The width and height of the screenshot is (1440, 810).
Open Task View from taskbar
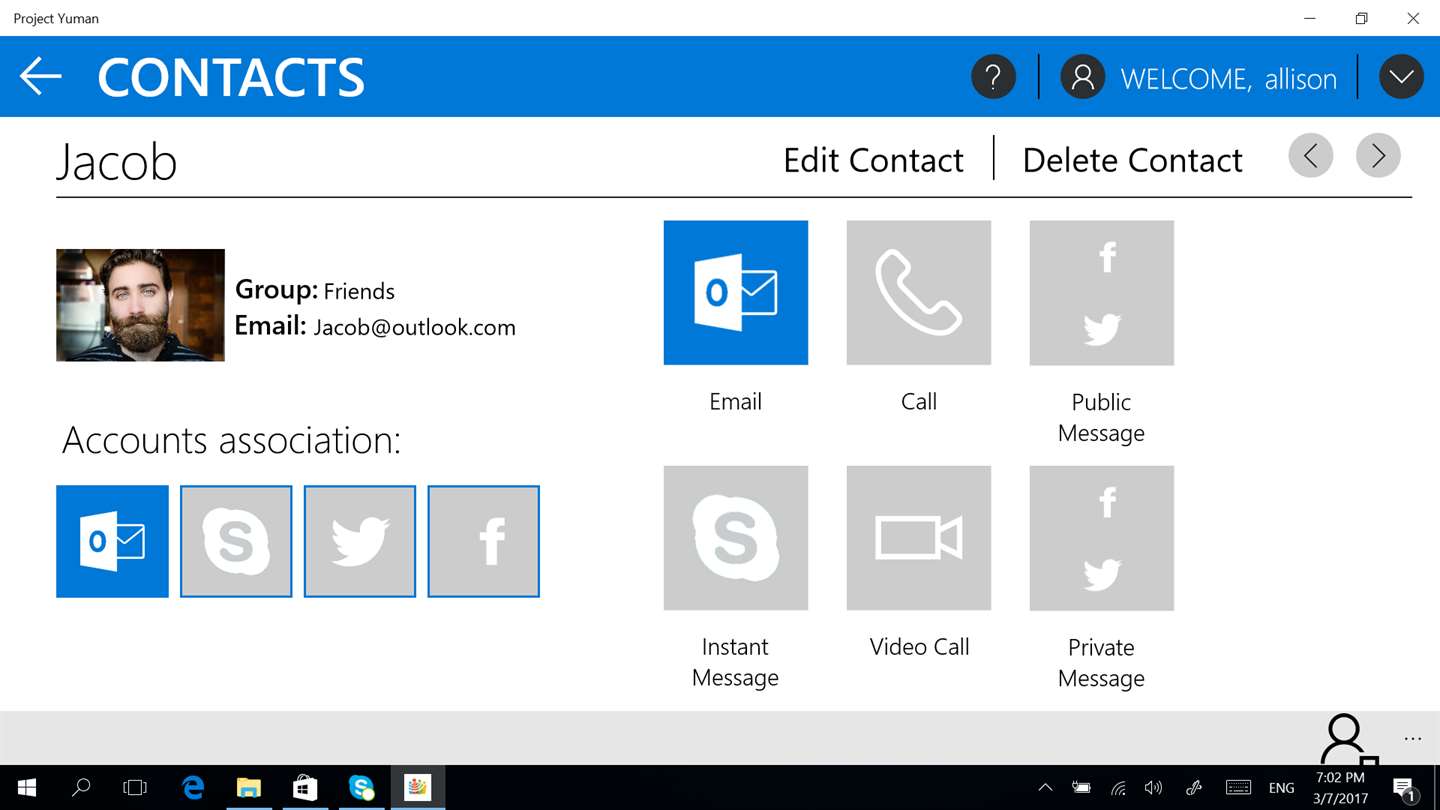click(x=135, y=788)
